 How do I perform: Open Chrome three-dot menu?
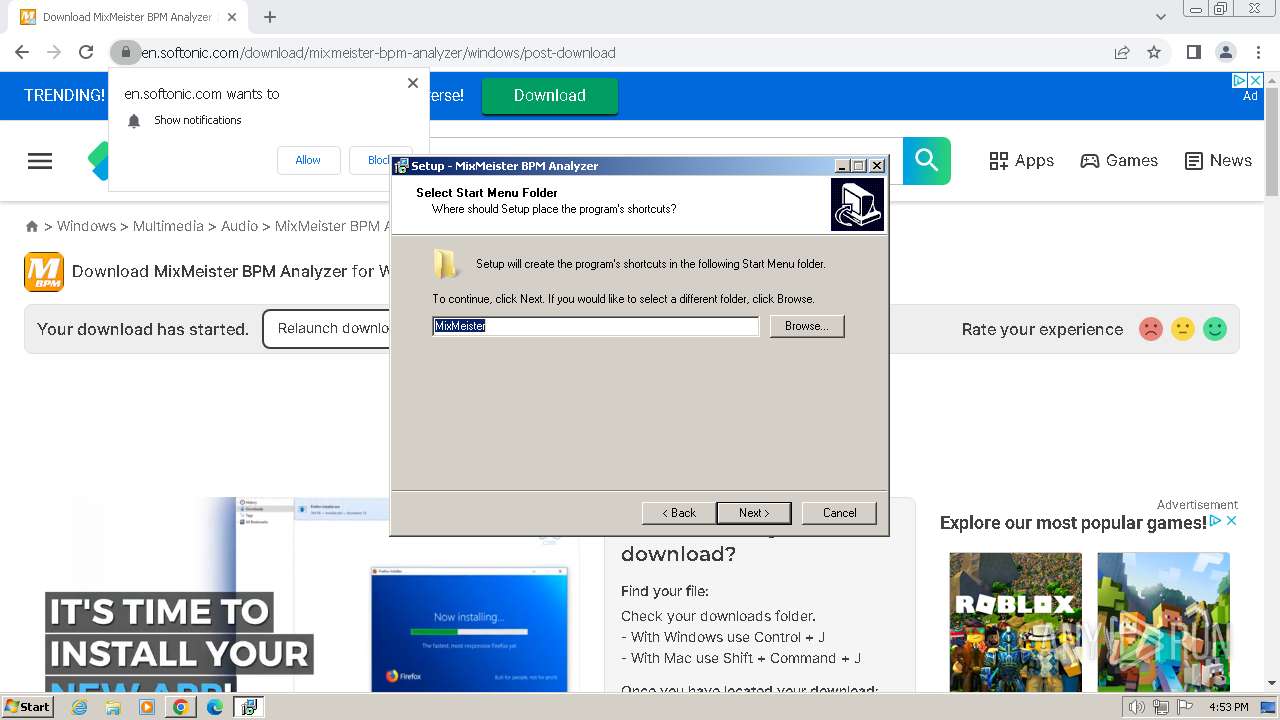(1258, 52)
